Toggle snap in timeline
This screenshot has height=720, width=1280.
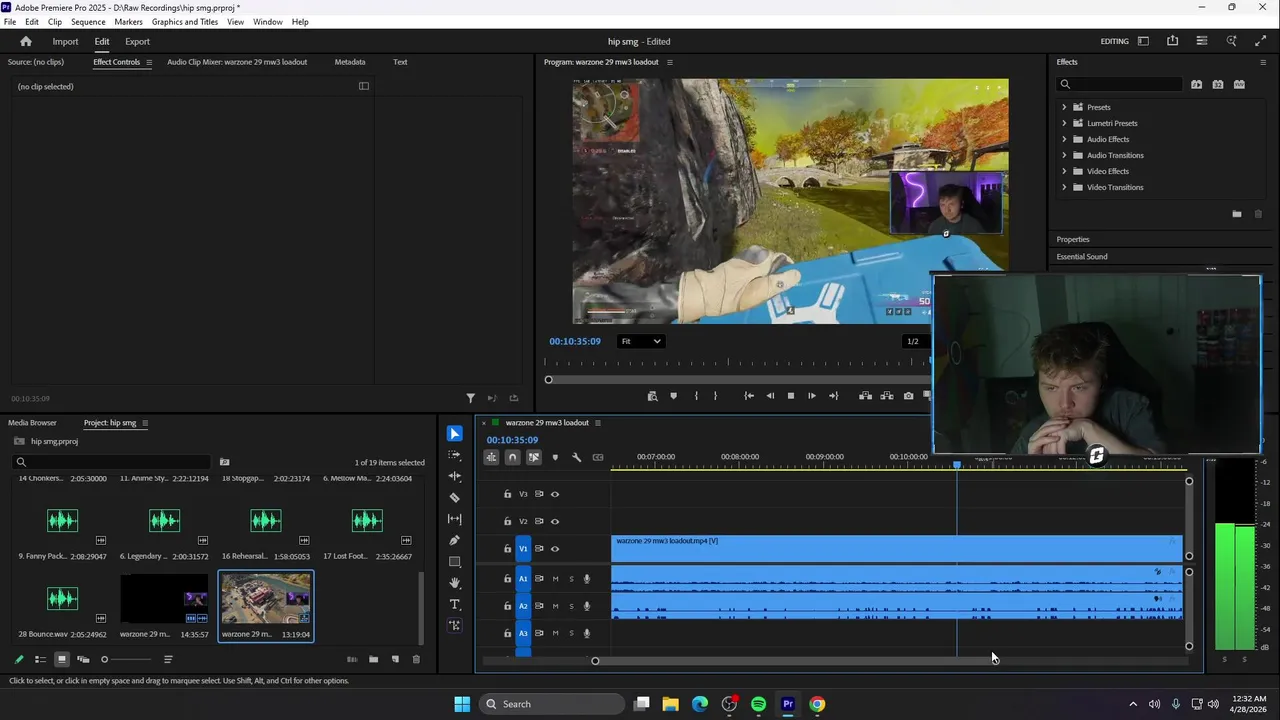pos(512,457)
